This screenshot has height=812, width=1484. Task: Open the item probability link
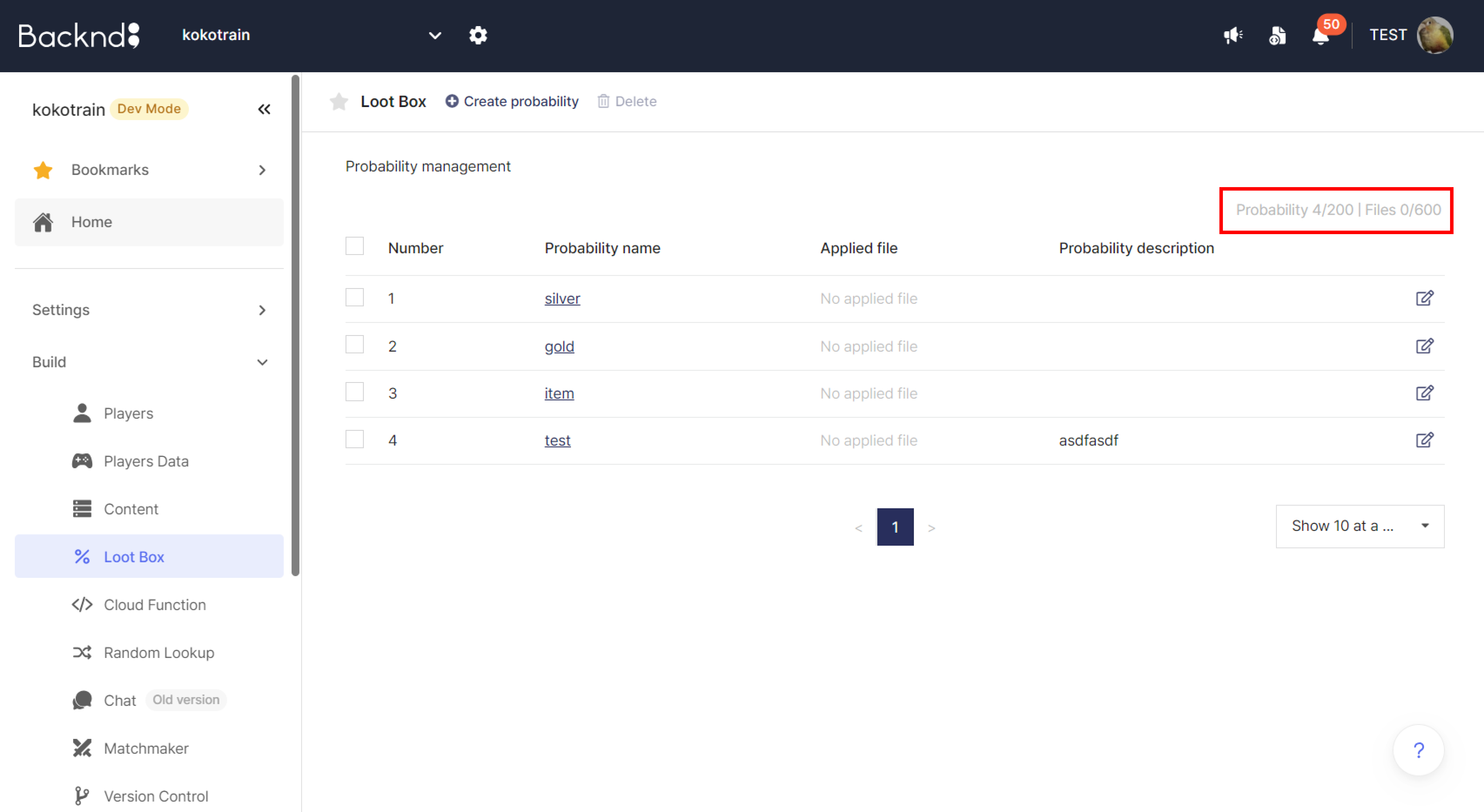(559, 393)
